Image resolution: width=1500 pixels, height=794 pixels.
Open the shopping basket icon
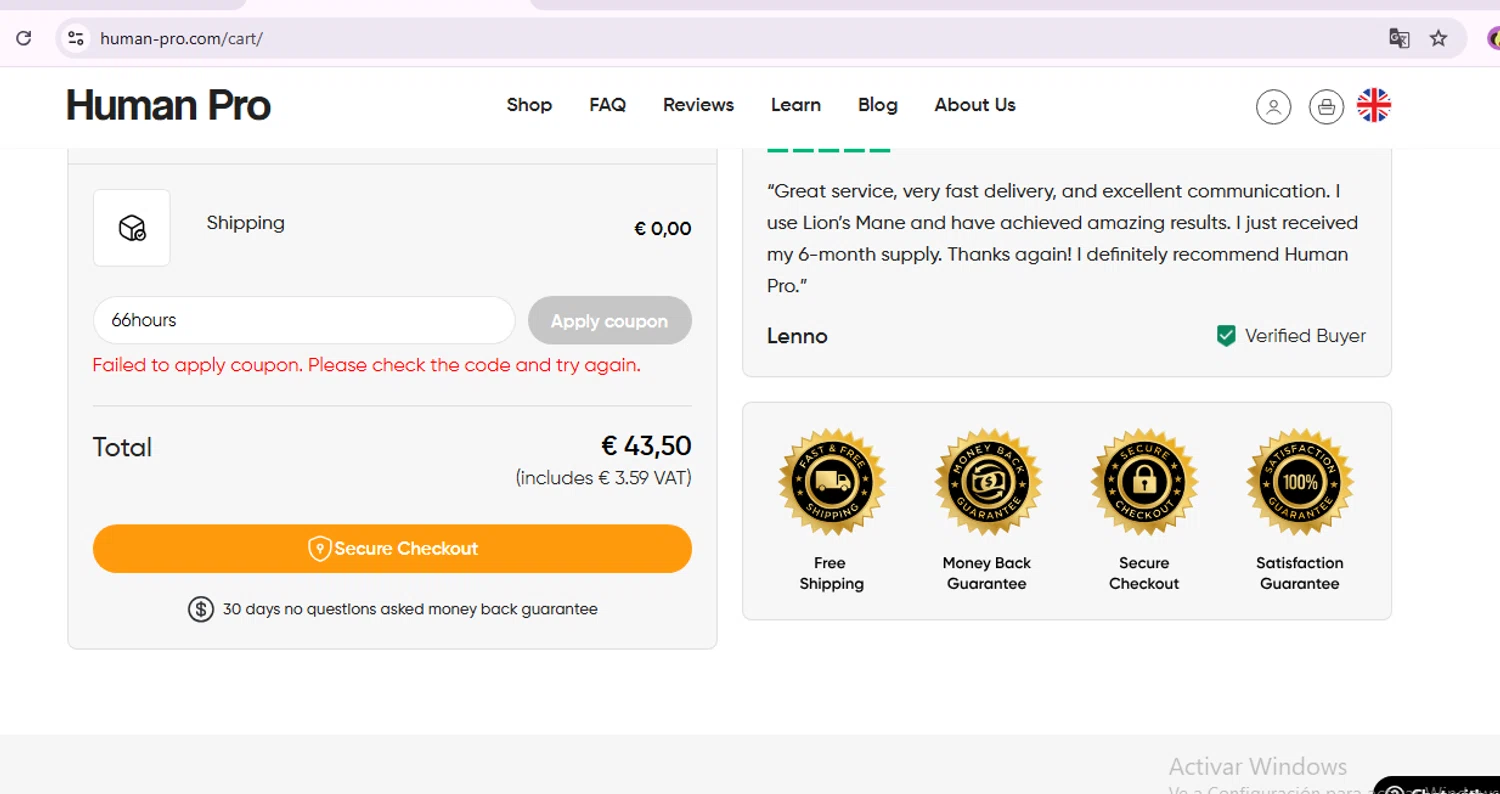(x=1326, y=106)
